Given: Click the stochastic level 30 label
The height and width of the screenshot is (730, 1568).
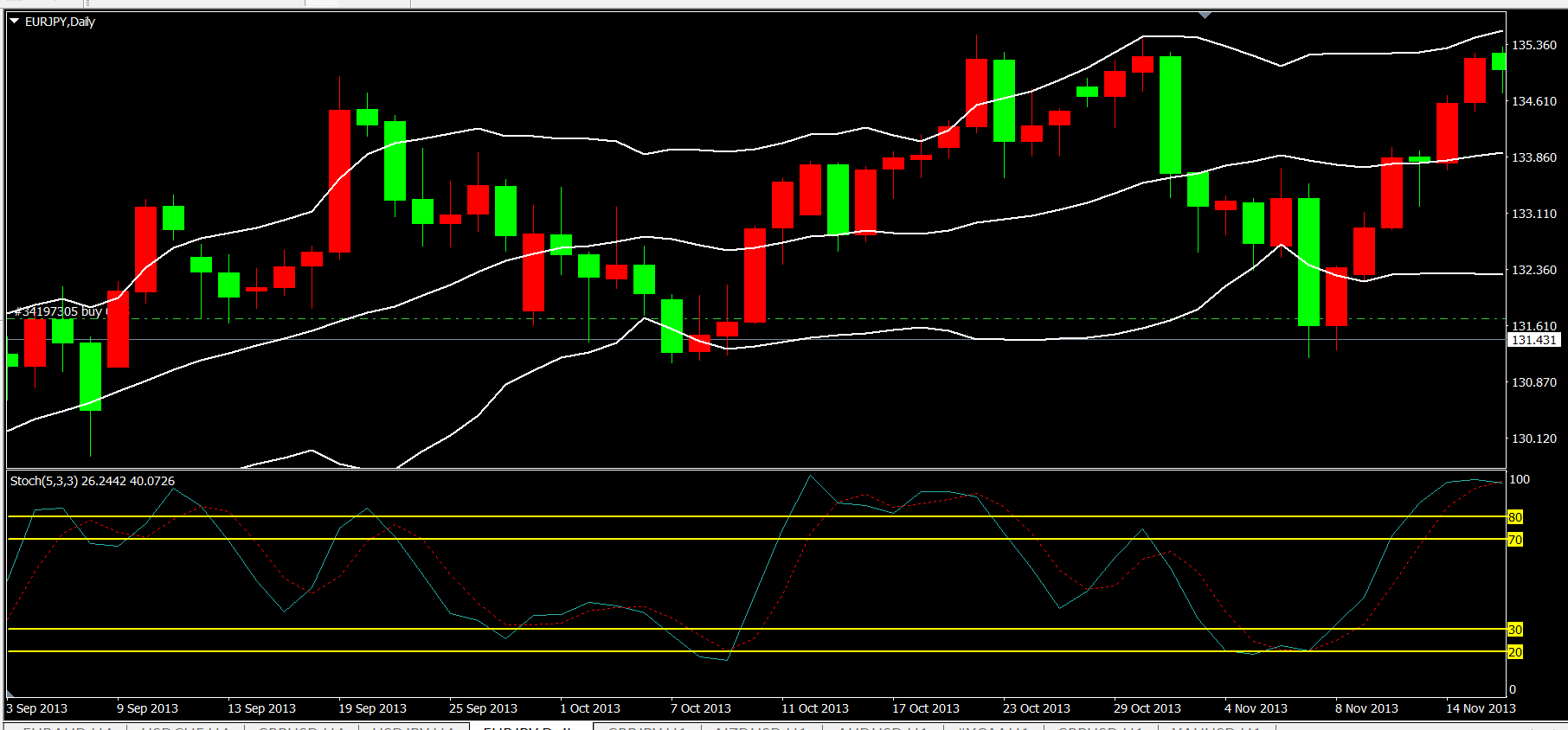Looking at the screenshot, I should coord(1515,630).
